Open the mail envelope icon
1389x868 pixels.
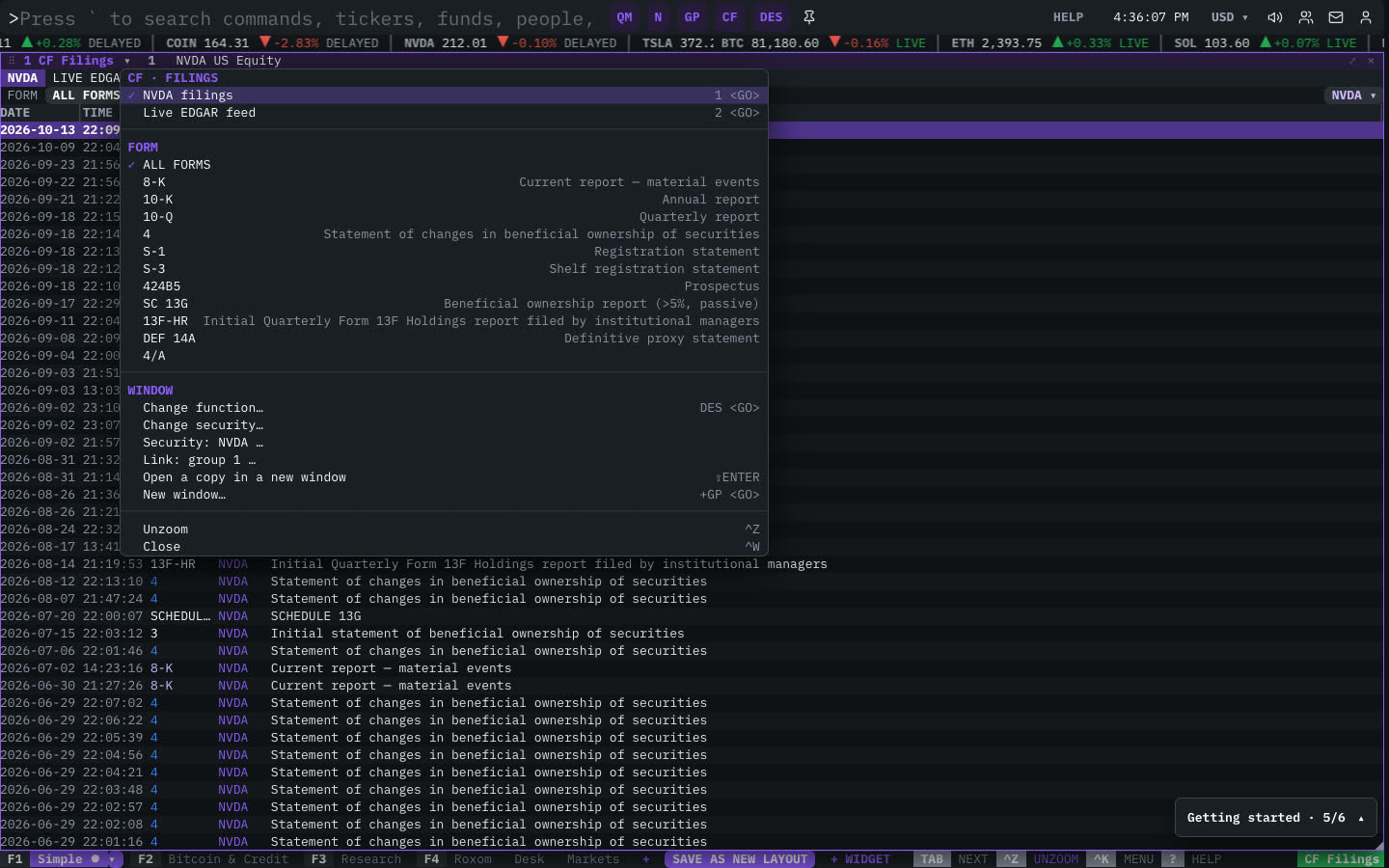pos(1336,17)
